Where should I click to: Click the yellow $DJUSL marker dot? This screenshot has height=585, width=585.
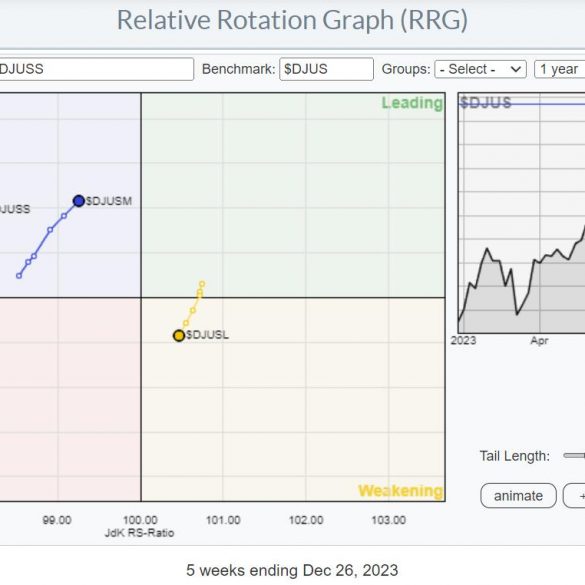pyautogui.click(x=179, y=335)
